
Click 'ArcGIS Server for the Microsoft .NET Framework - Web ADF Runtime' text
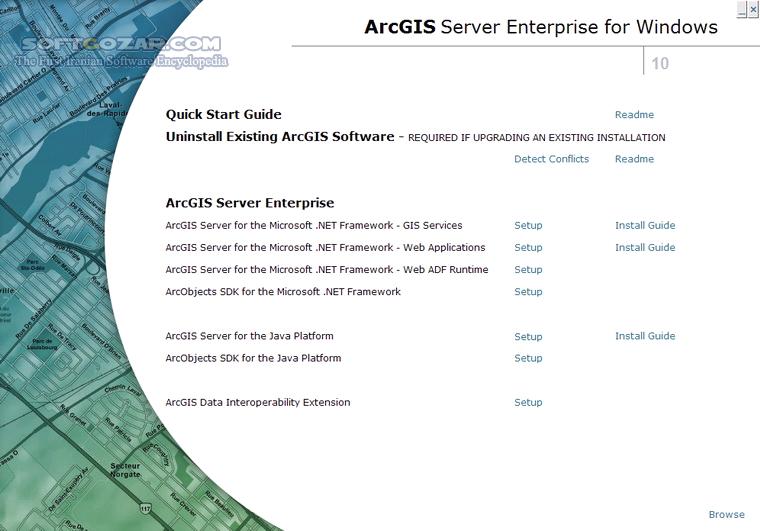point(327,270)
